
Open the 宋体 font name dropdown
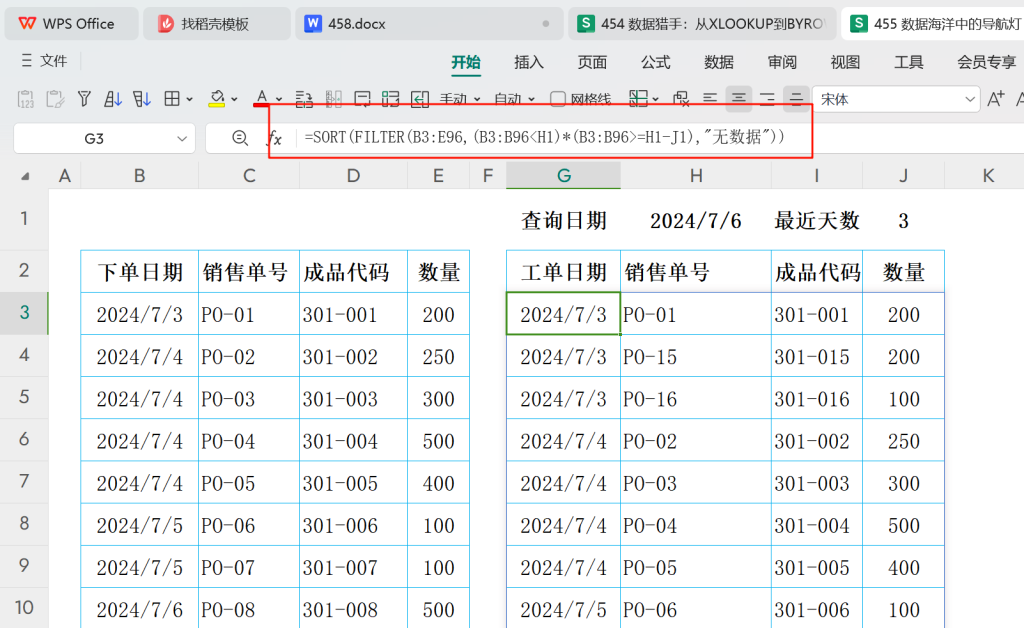pyautogui.click(x=970, y=99)
